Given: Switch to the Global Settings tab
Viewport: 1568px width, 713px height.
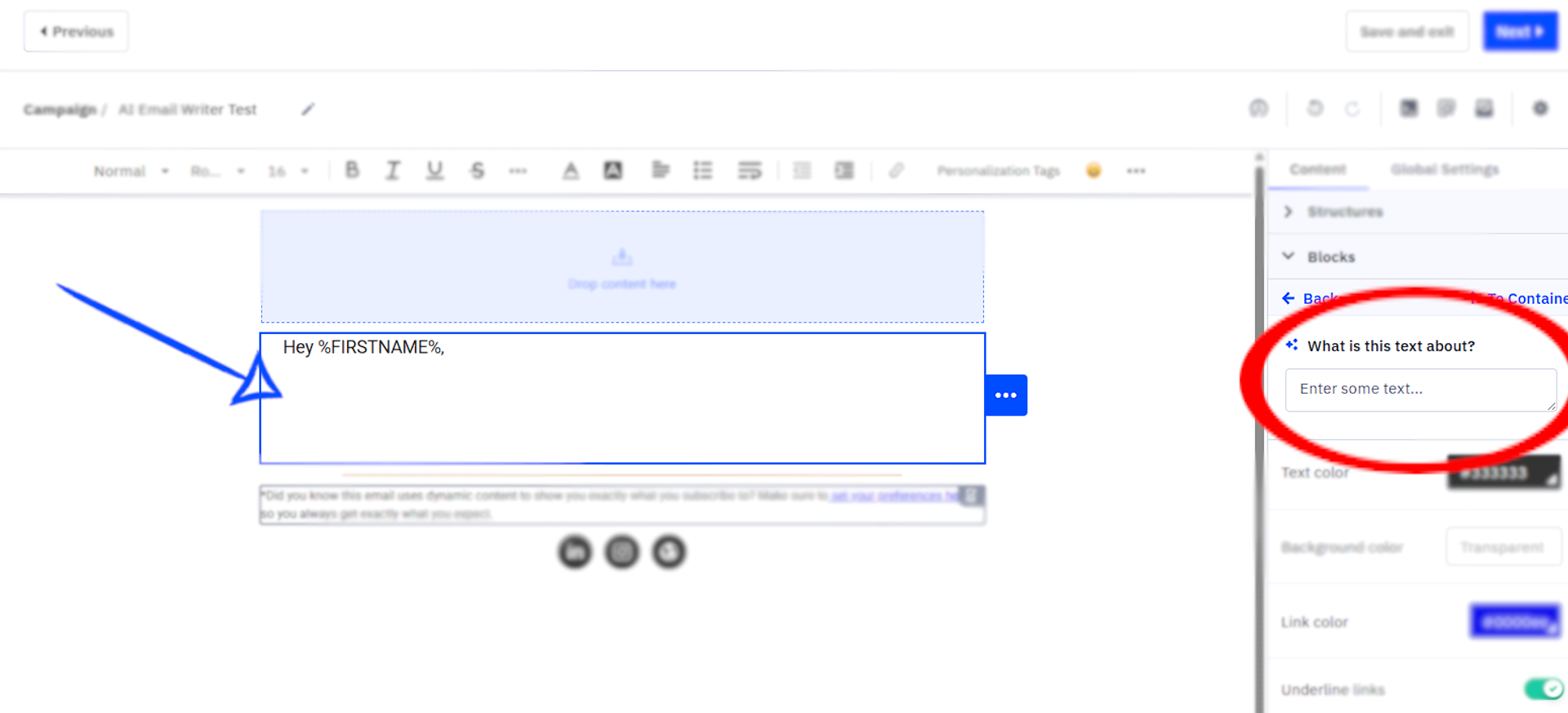Looking at the screenshot, I should 1444,169.
